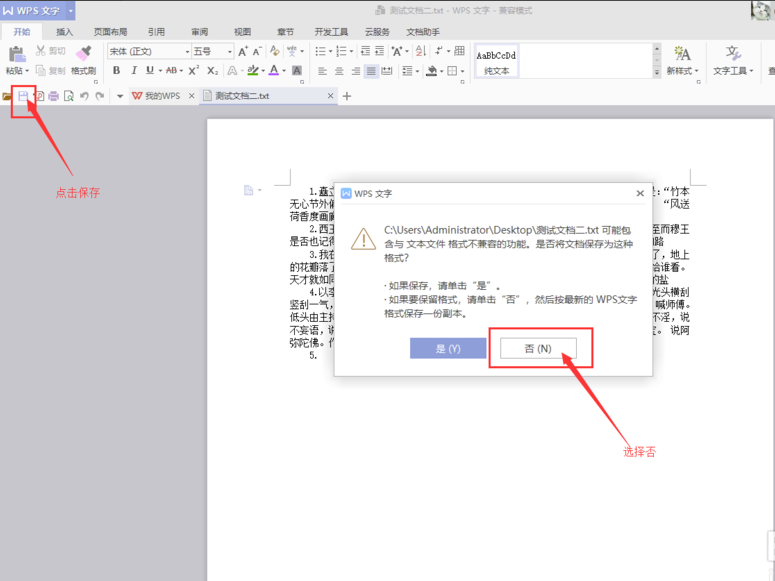The width and height of the screenshot is (775, 581).
Task: Open the New Style (新样式) icon
Action: coord(682,55)
